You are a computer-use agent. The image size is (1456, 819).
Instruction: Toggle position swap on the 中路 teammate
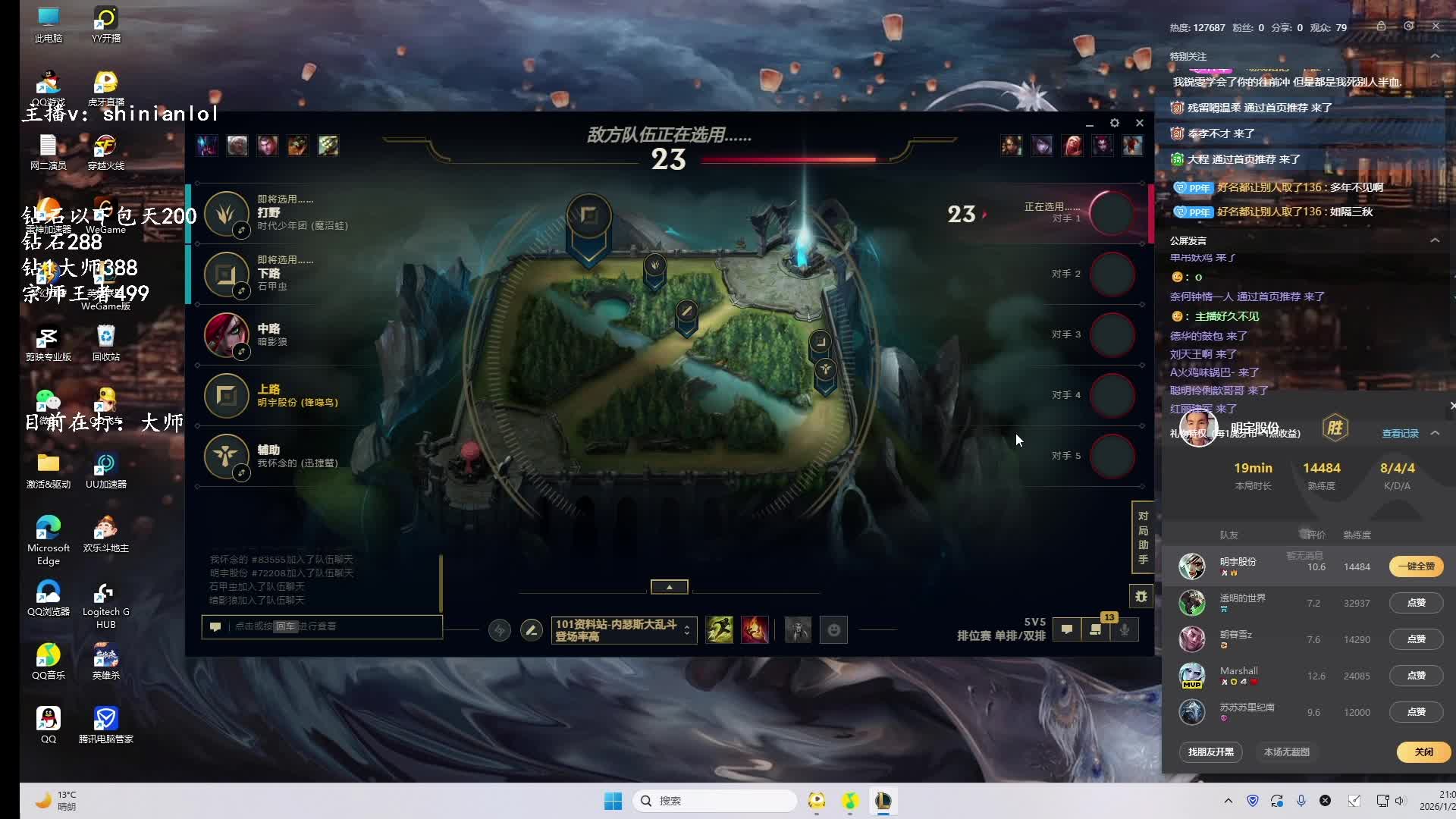[x=241, y=350]
